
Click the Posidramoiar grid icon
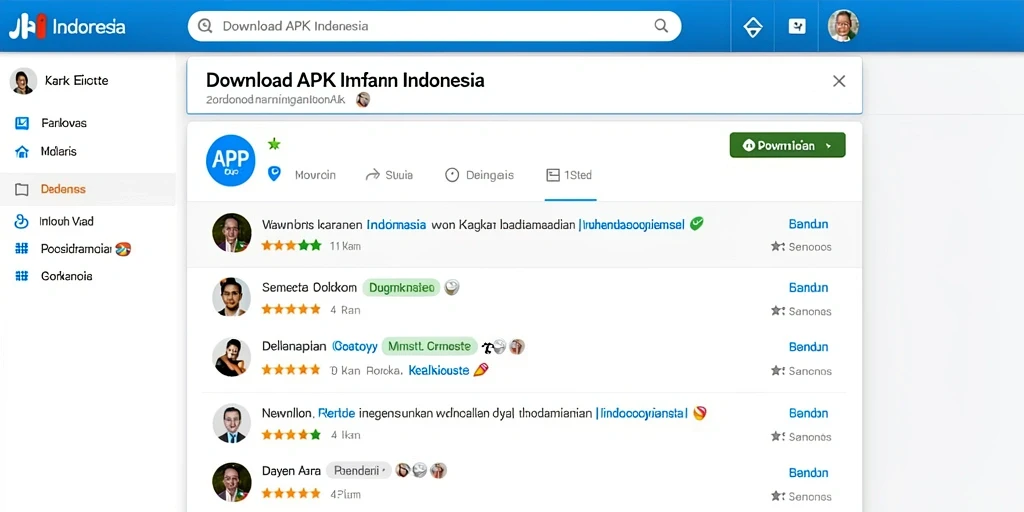coord(22,248)
